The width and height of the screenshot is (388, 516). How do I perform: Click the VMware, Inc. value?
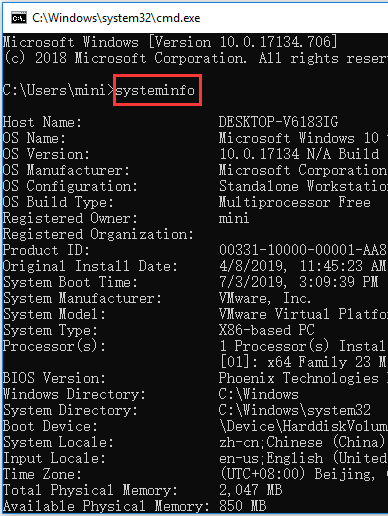[265, 298]
